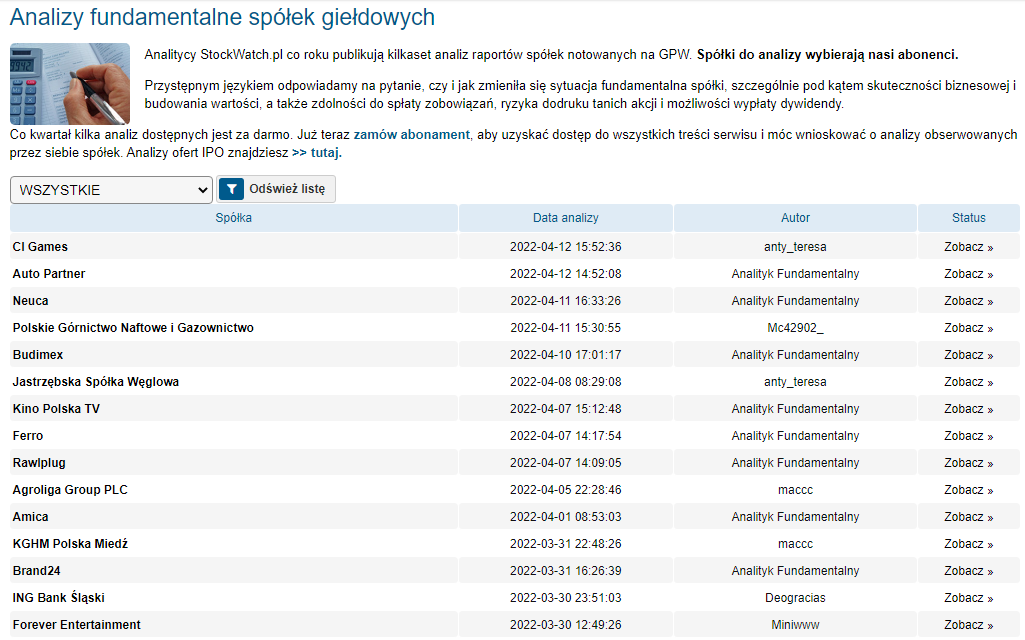Click the date 2022-04-12 14:52:08
The image size is (1025, 640).
(565, 274)
